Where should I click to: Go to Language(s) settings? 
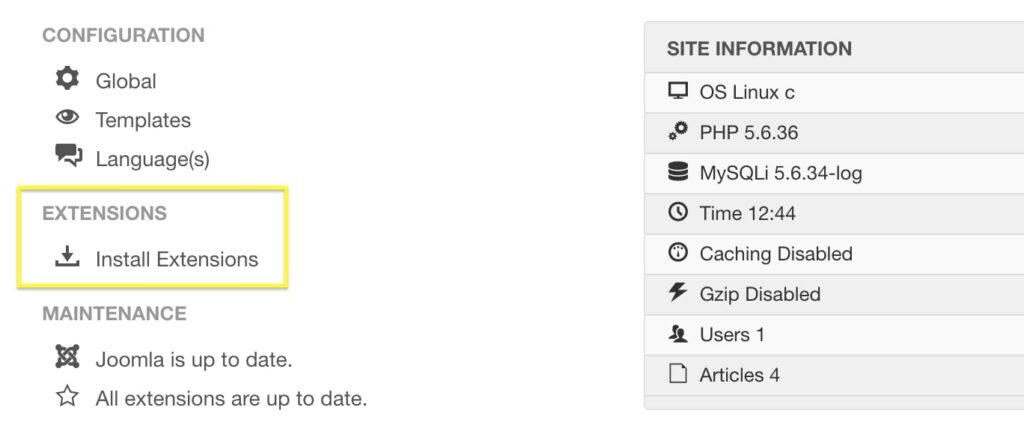[x=152, y=159]
